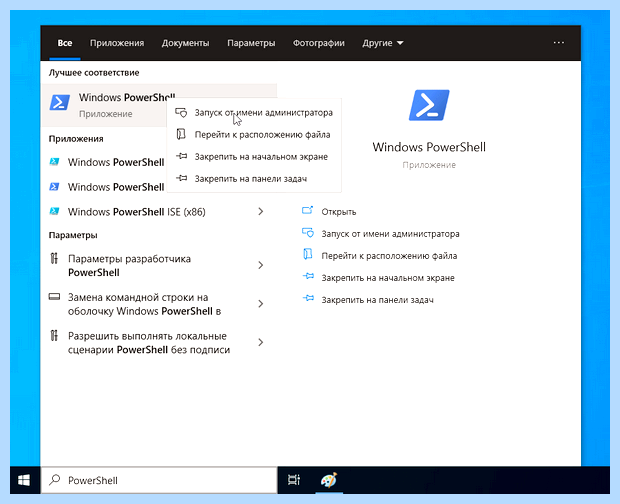Click the admin shield icon in preview pane
Image resolution: width=620 pixels, height=504 pixels.
[x=308, y=233]
